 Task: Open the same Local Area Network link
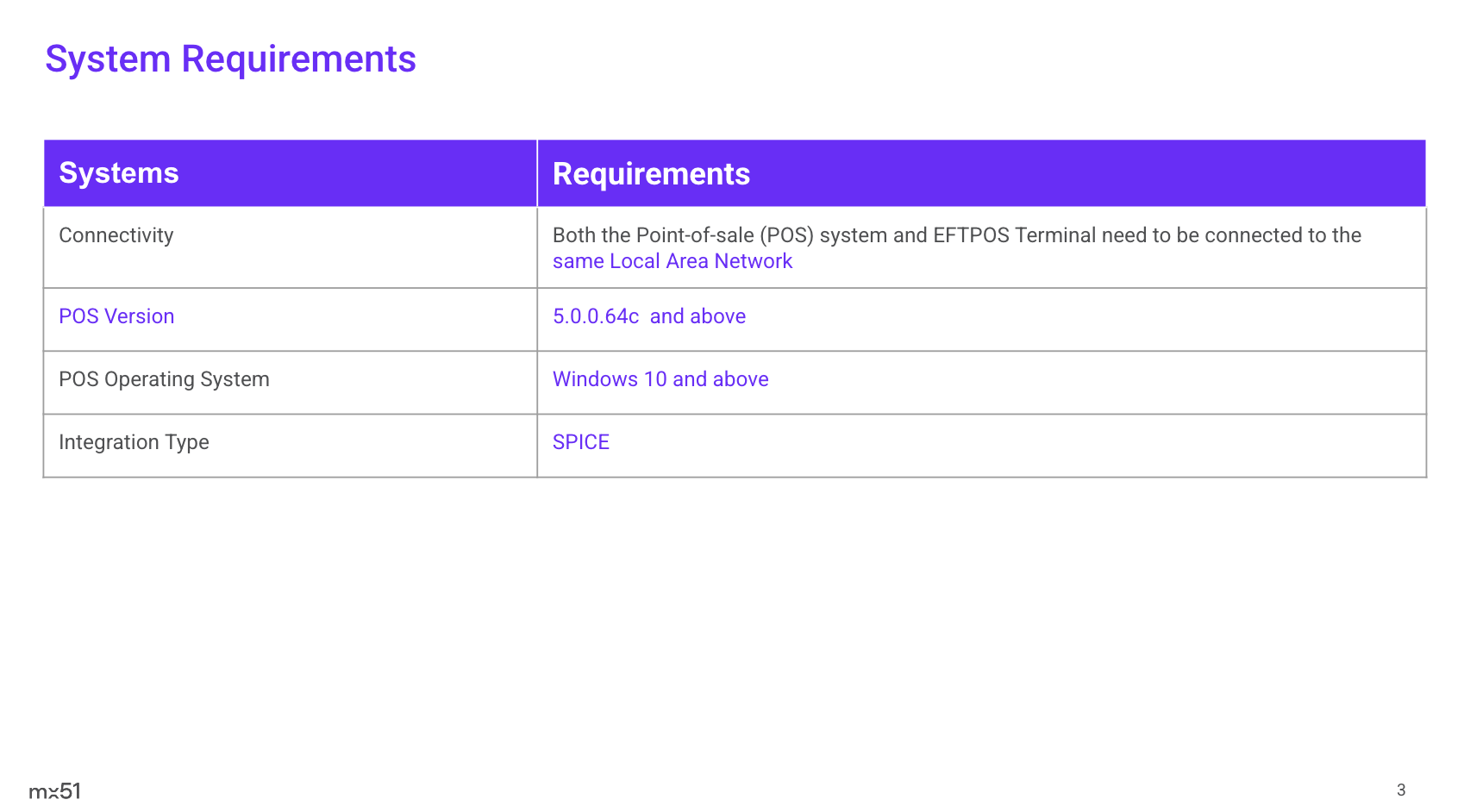point(672,261)
